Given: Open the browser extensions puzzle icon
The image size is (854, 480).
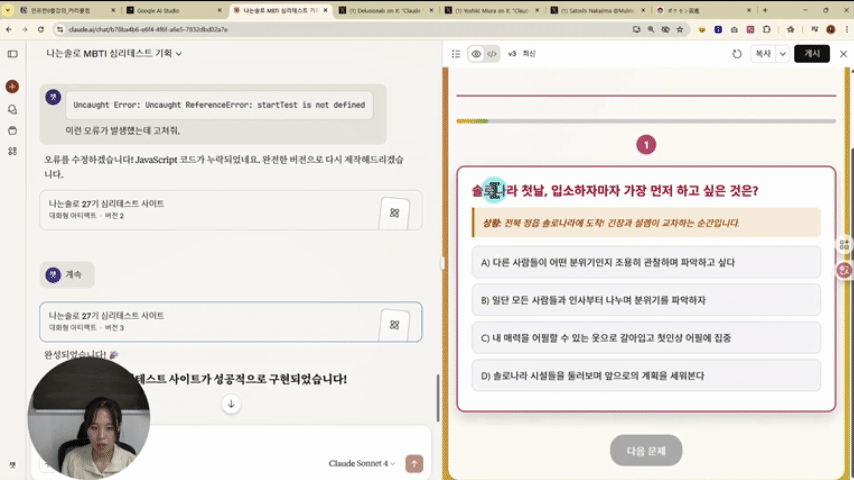Looking at the screenshot, I should 767,29.
